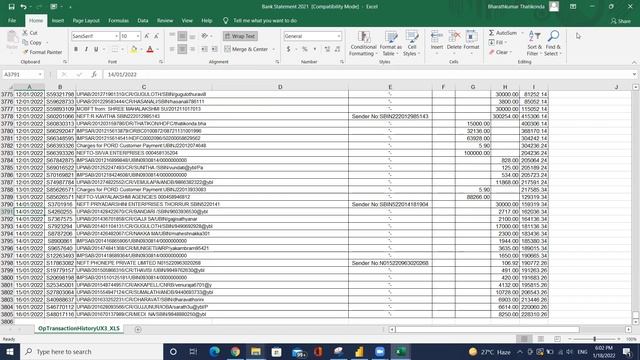
Task: Click the Share button
Action: (x=620, y=21)
